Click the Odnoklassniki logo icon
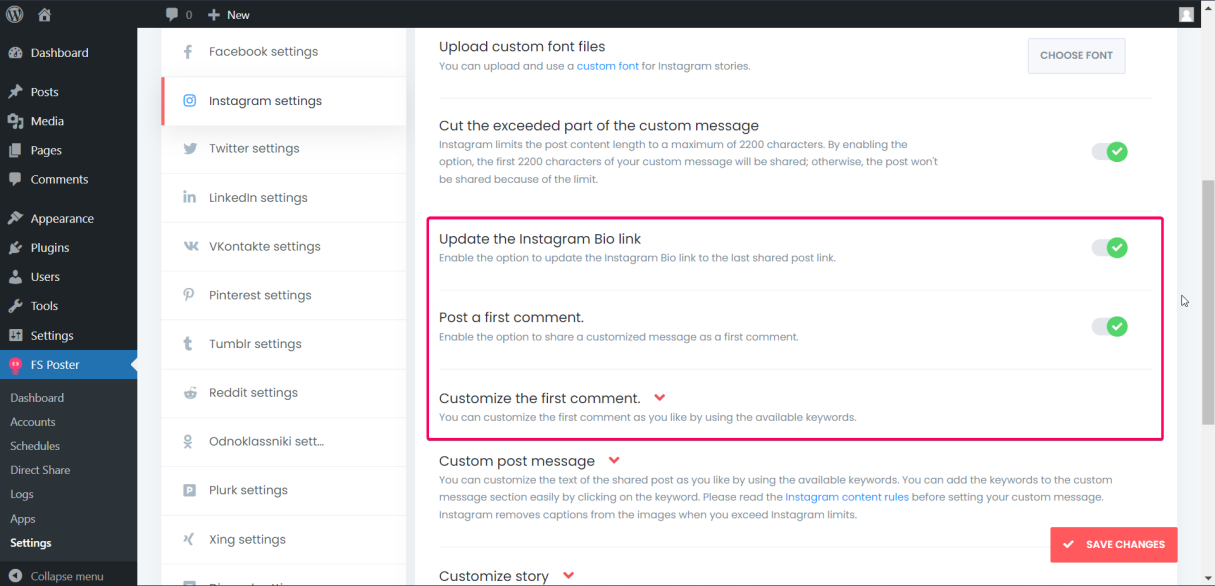The height and width of the screenshot is (586, 1215). coord(188,441)
